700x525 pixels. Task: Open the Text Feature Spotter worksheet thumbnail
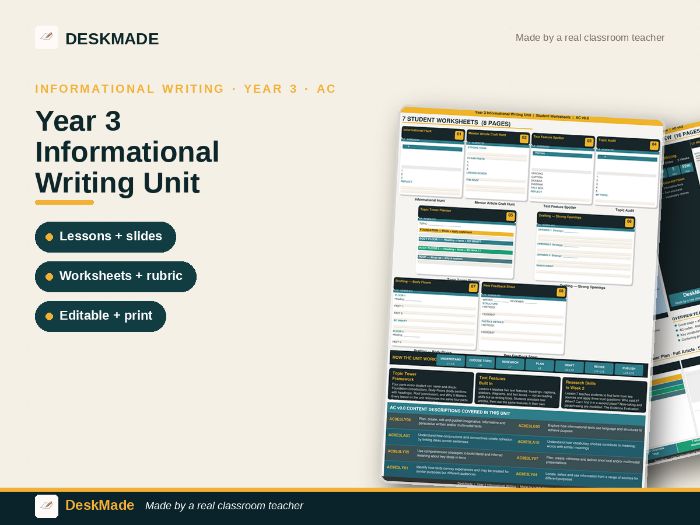click(x=562, y=168)
